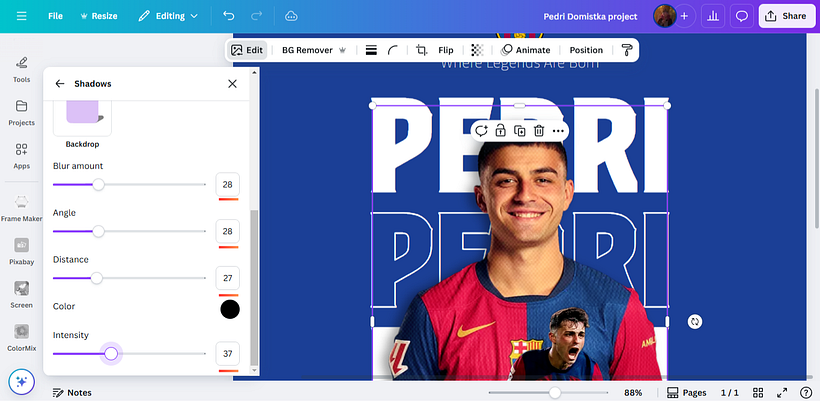
Task: Click the magic assistant sparkle button
Action: coord(21,382)
